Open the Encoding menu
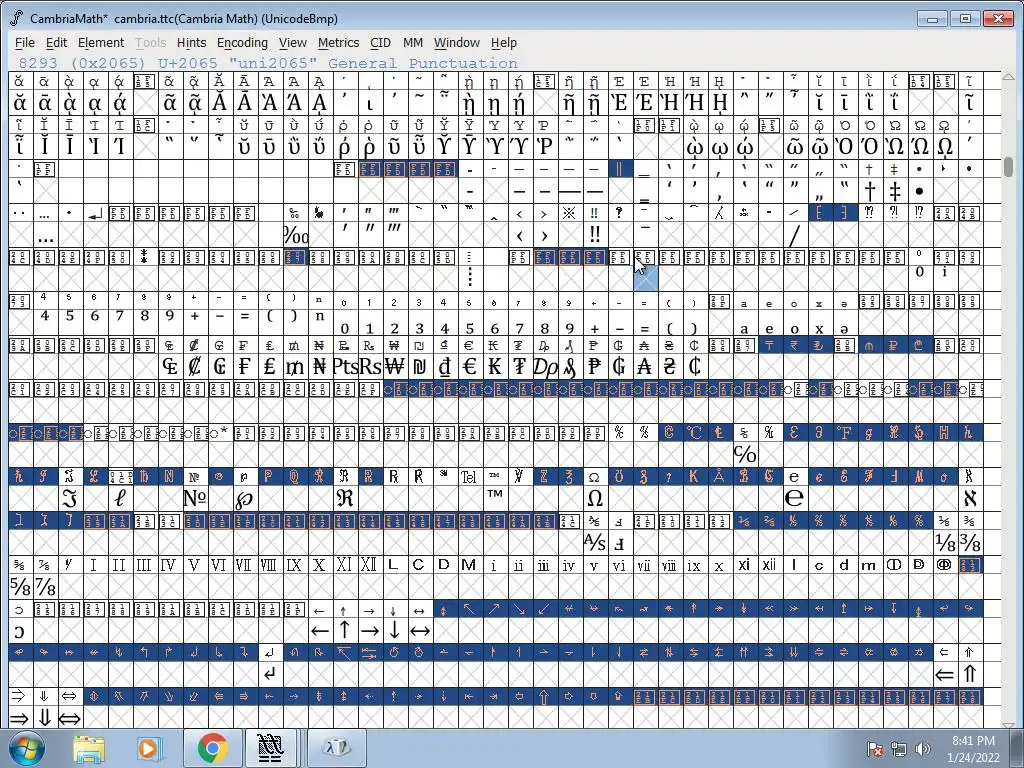Screen dimensions: 1024x768 pos(242,42)
